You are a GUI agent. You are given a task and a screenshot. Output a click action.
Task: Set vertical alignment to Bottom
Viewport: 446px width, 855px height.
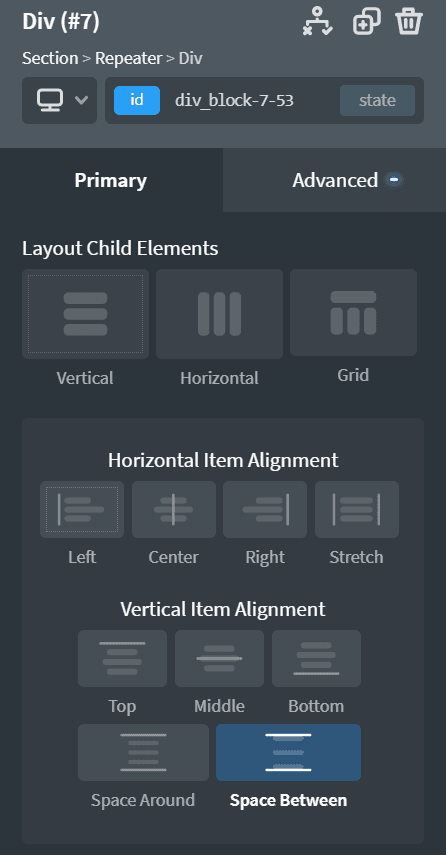pyautogui.click(x=316, y=658)
